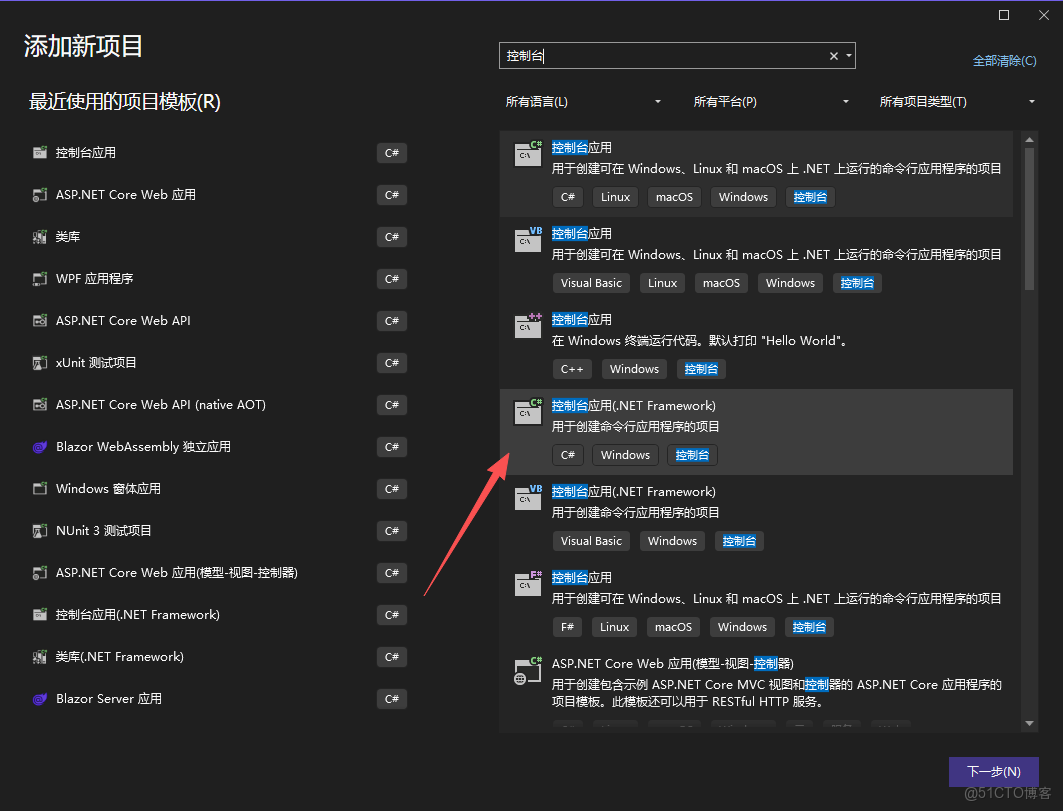Select the NUnit 3 测试项目 icon

[38, 530]
